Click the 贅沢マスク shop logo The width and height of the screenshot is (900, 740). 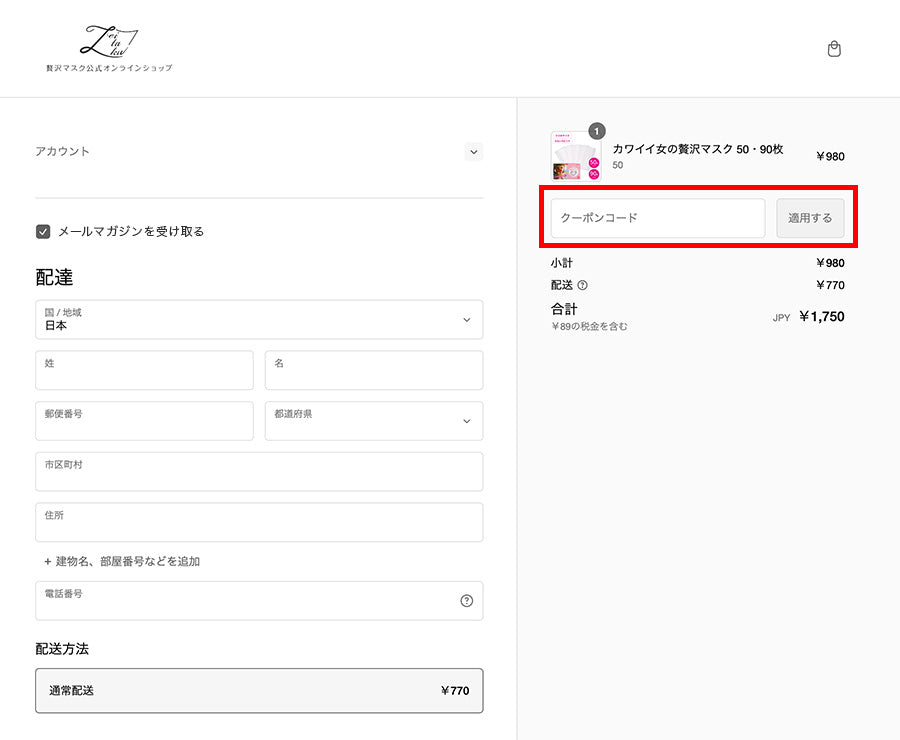point(110,46)
